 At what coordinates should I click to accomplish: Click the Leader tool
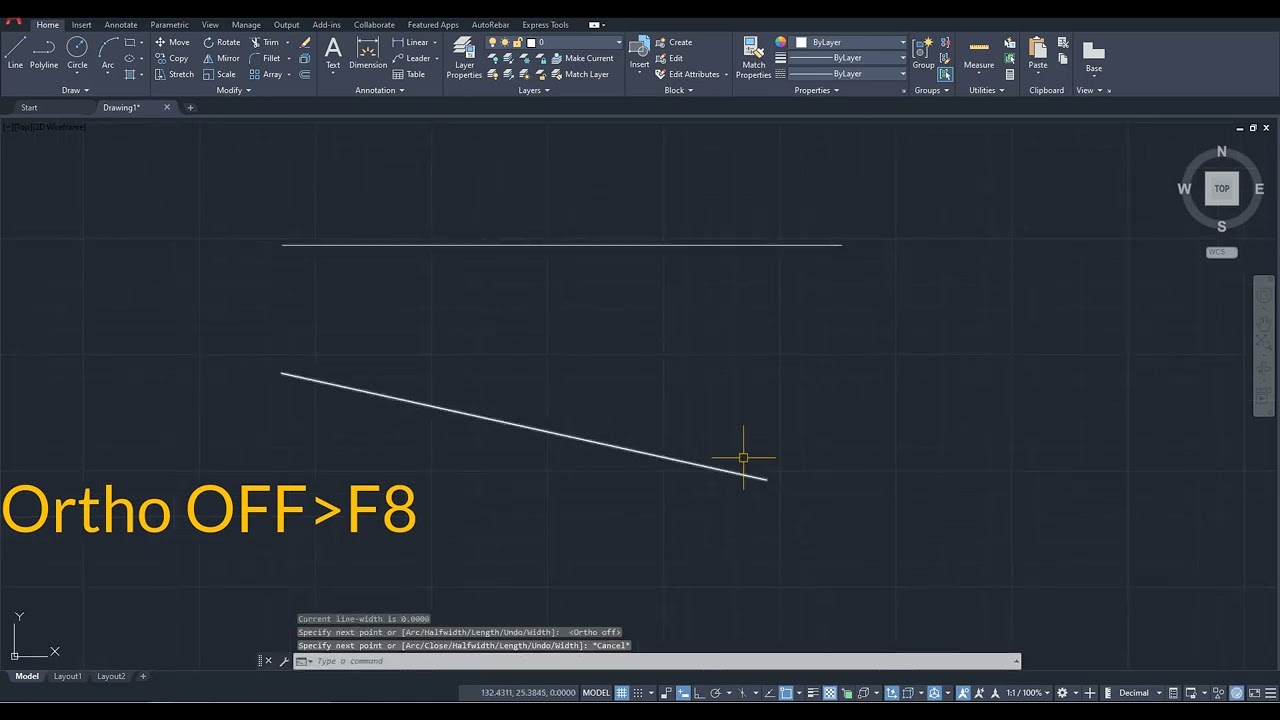click(x=411, y=58)
